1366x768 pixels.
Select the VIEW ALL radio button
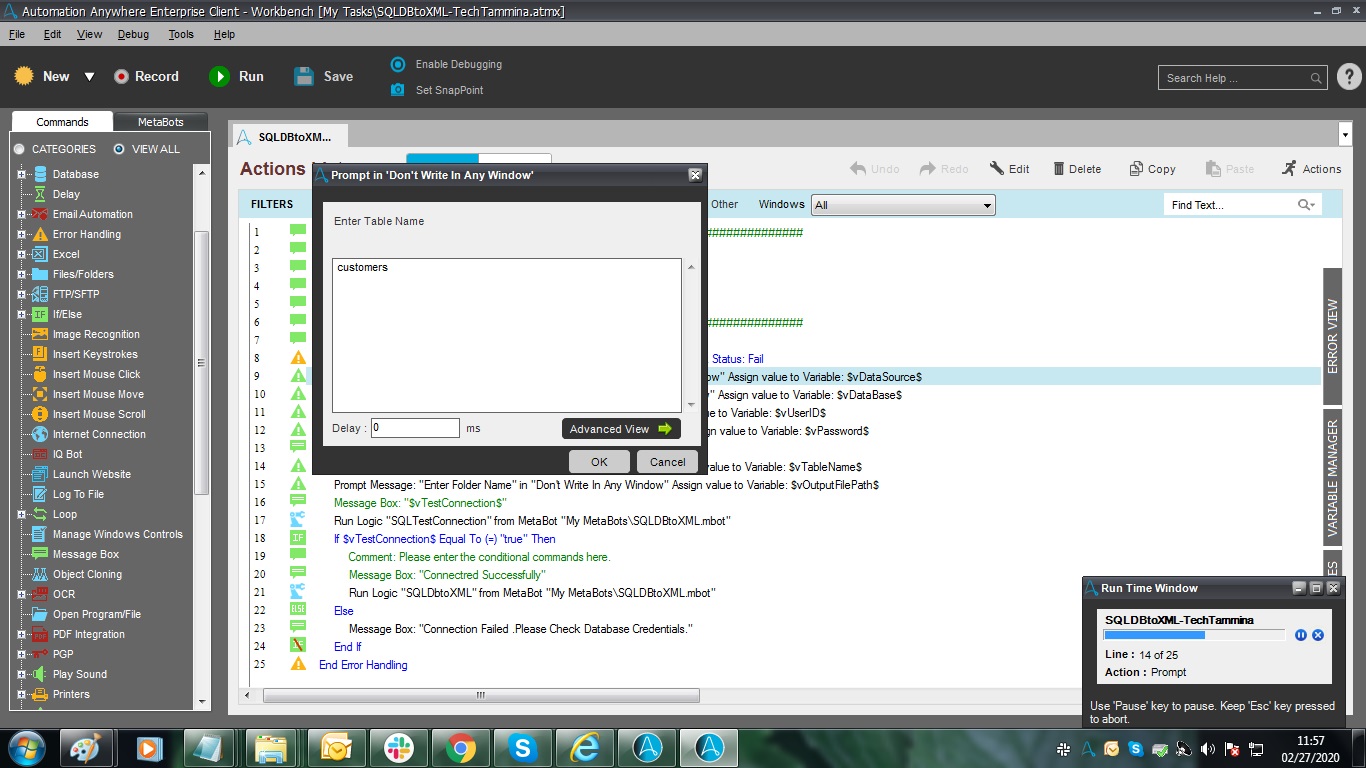[119, 149]
